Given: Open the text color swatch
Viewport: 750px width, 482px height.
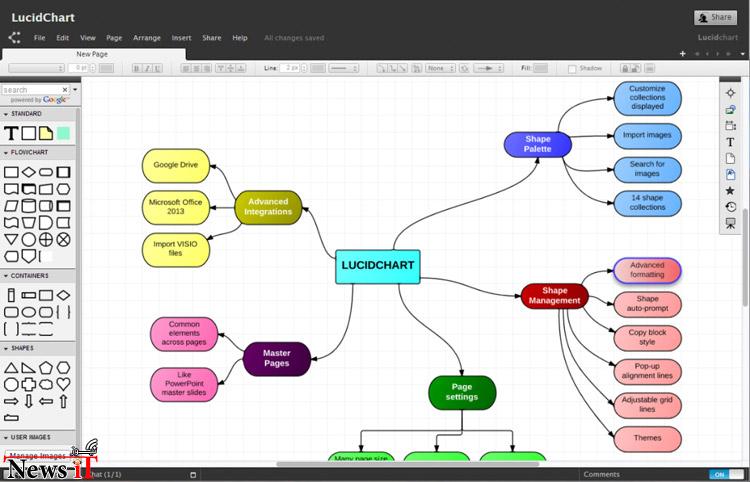Looking at the screenshot, I should tap(106, 68).
